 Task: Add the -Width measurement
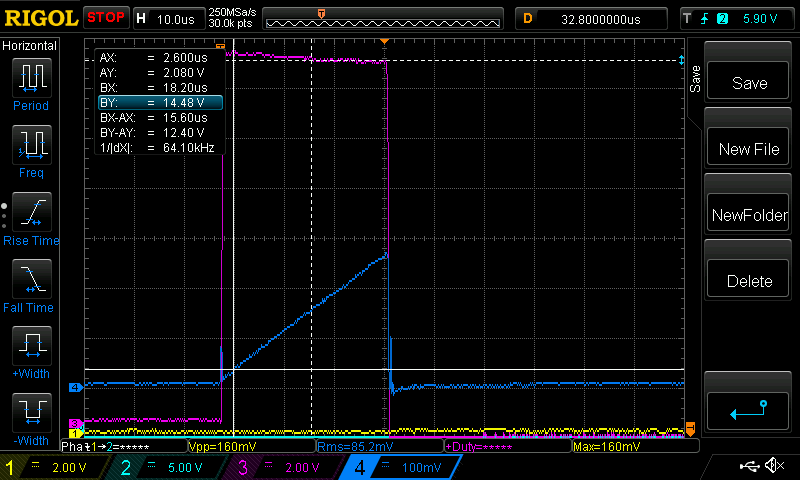30,418
